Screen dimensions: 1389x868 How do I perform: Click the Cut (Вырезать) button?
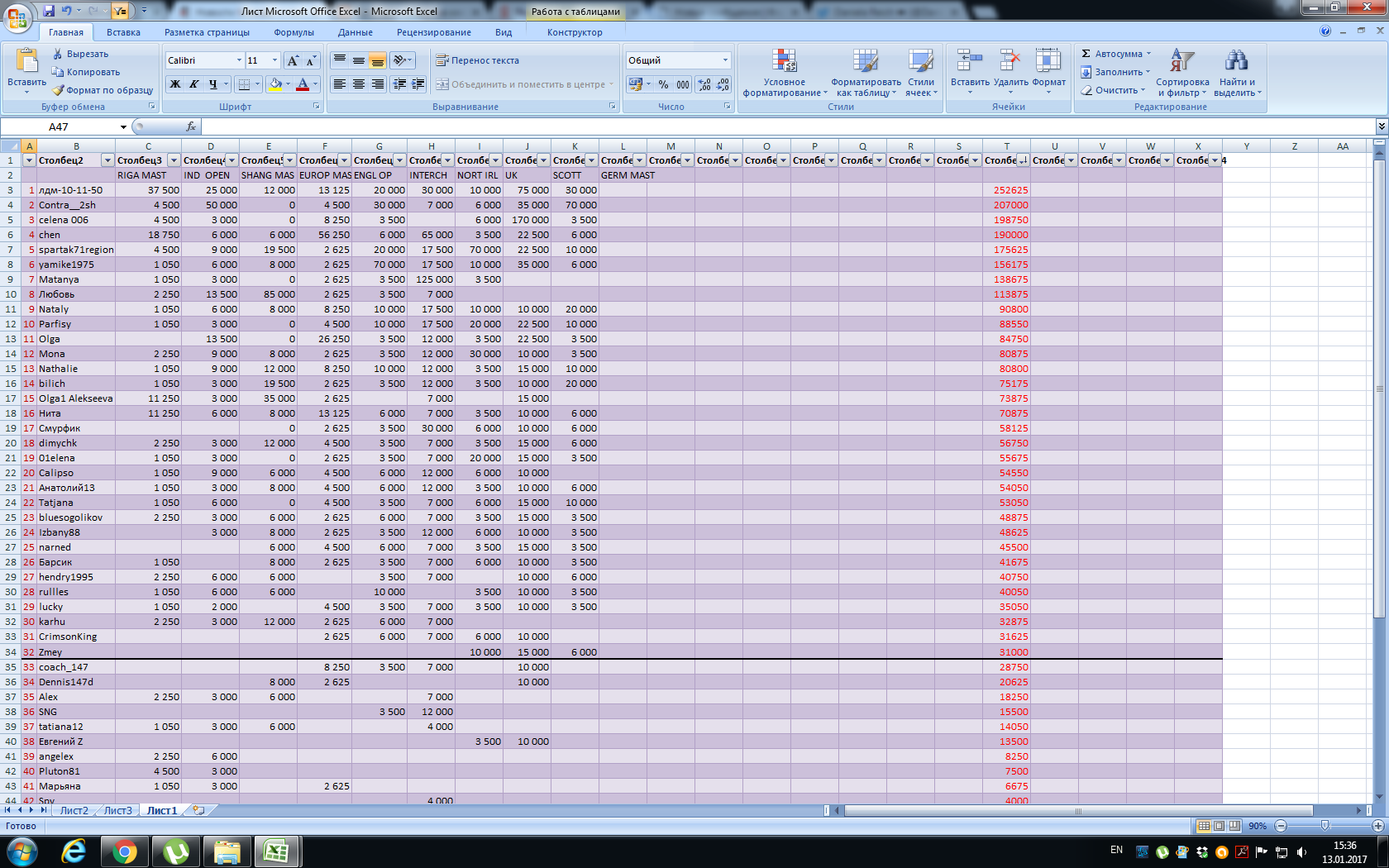[80, 54]
